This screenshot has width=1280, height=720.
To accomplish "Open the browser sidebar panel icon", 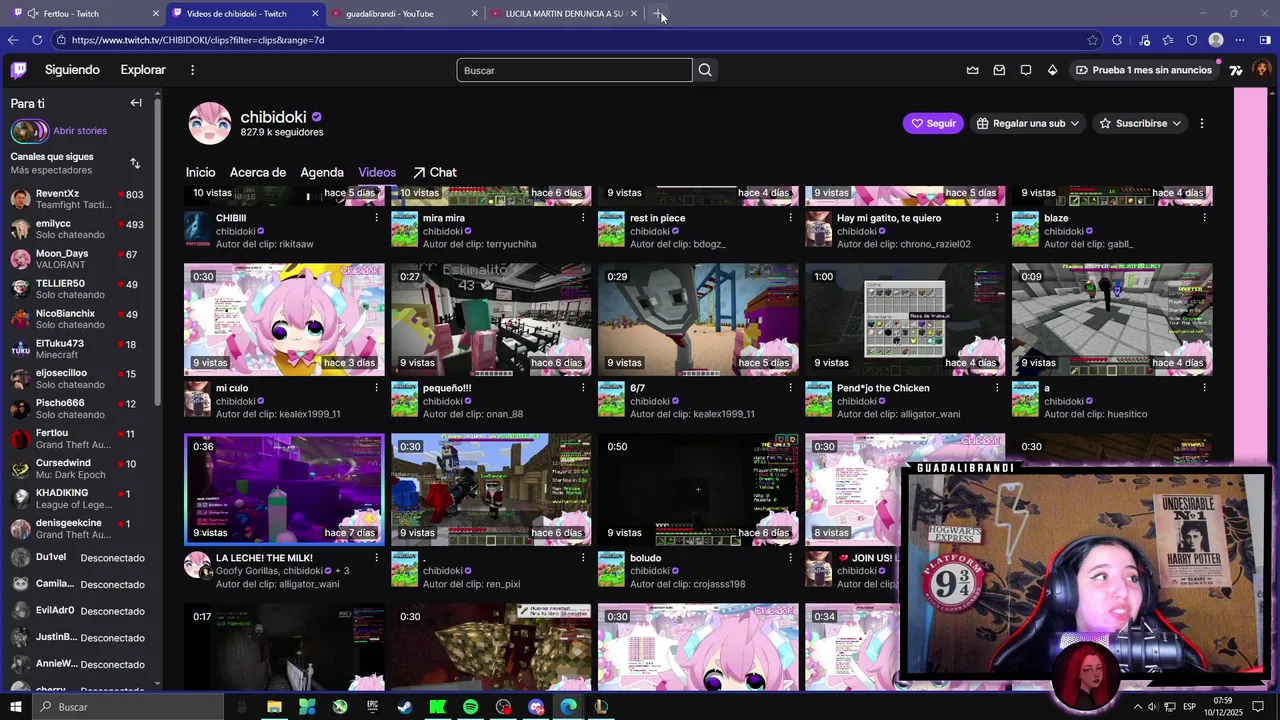I will [x=1265, y=40].
